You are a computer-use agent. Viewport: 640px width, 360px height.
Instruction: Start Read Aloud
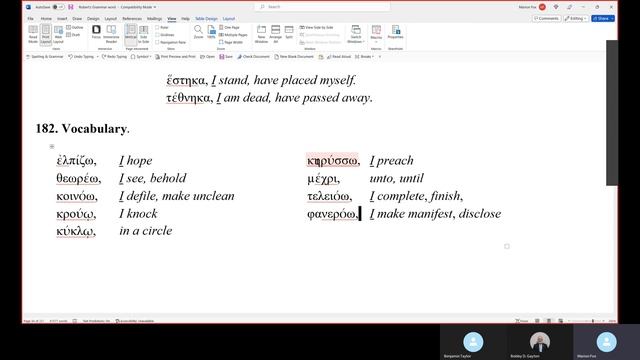click(x=339, y=57)
